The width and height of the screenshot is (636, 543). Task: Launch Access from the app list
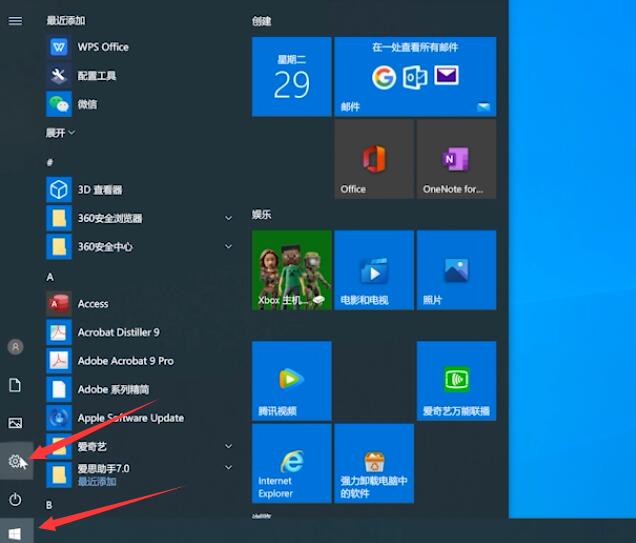pyautogui.click(x=140, y=304)
